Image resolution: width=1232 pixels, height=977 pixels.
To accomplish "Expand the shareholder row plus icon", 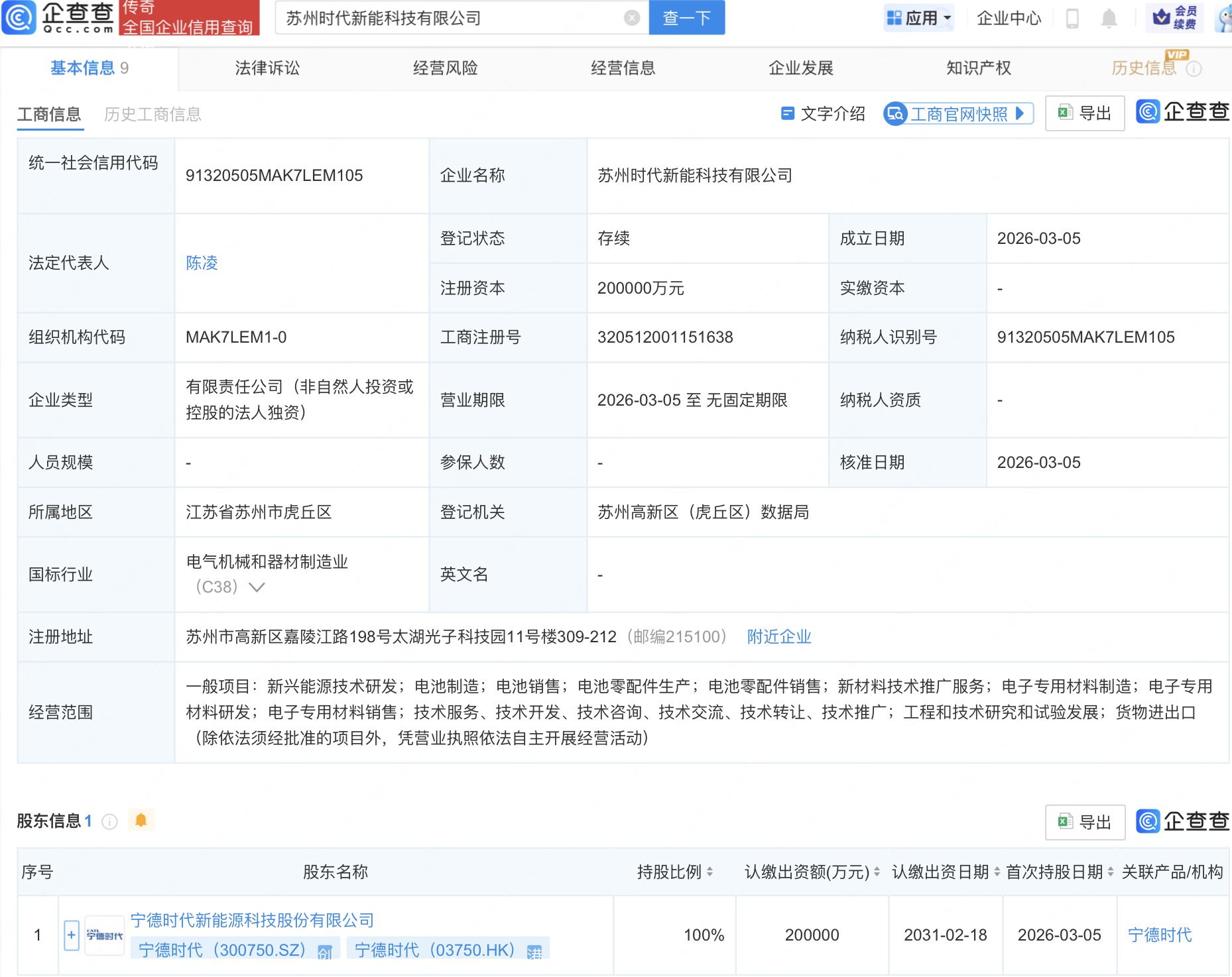I will tap(70, 935).
